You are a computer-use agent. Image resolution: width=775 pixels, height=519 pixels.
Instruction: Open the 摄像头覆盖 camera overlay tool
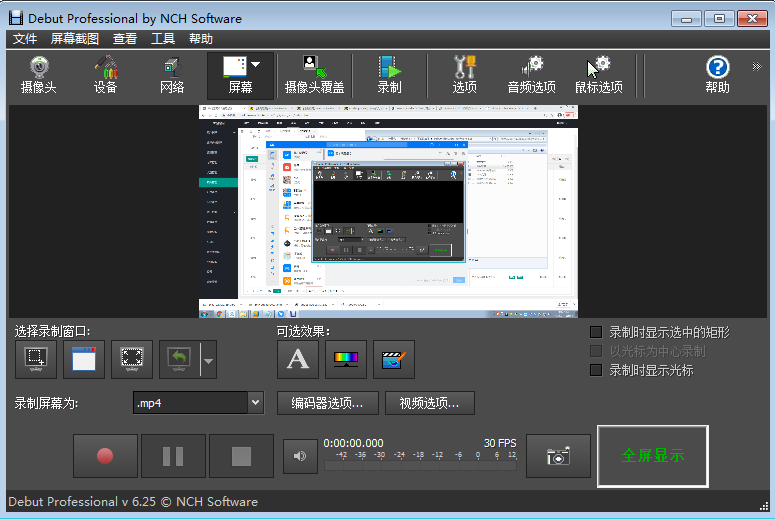coord(314,75)
